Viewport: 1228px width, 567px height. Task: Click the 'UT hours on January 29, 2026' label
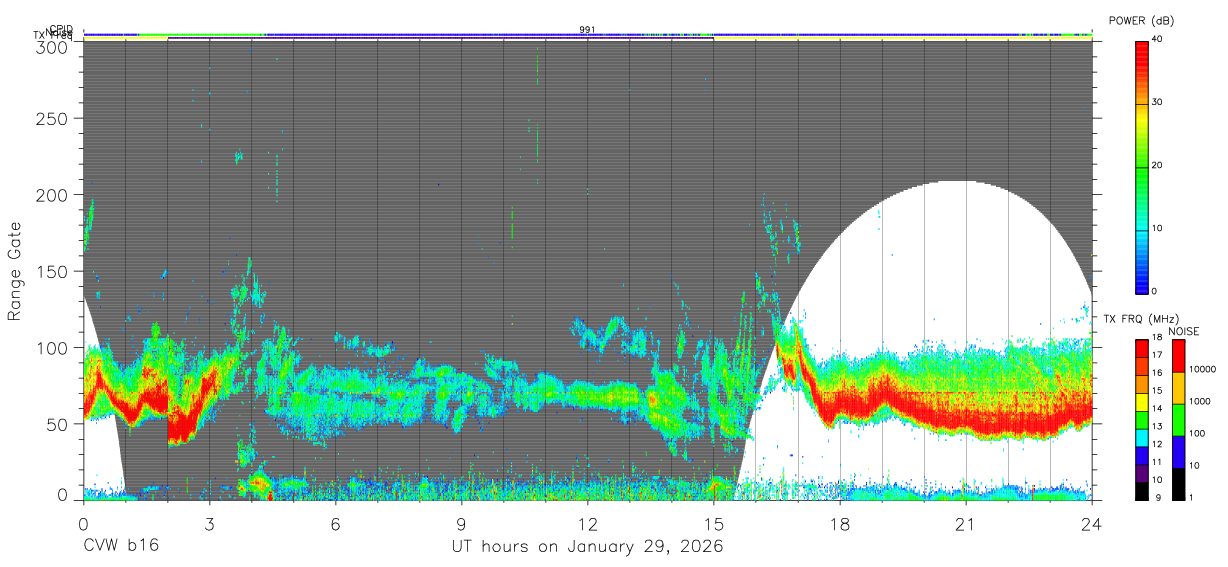586,547
